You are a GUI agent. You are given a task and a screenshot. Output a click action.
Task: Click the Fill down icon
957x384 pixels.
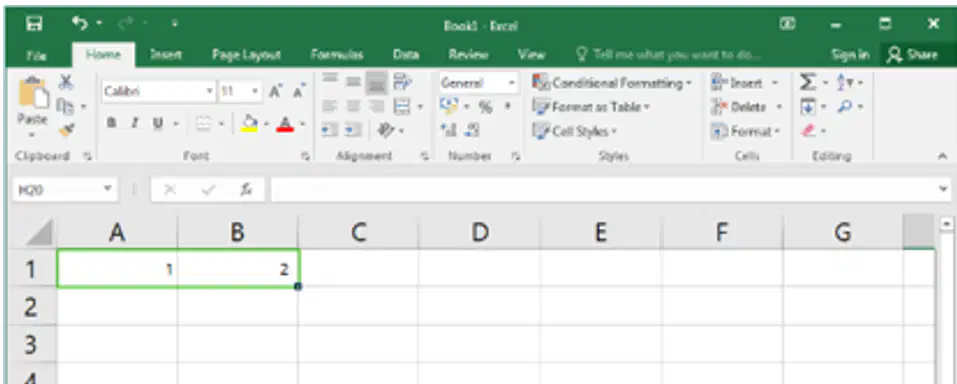point(807,107)
